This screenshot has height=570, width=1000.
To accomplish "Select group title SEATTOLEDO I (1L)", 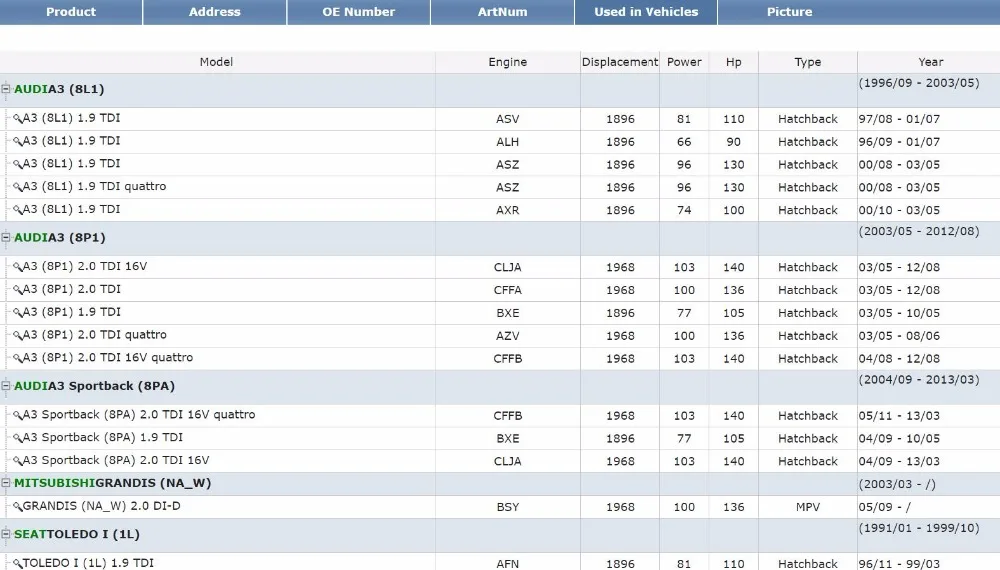I will click(x=77, y=534).
